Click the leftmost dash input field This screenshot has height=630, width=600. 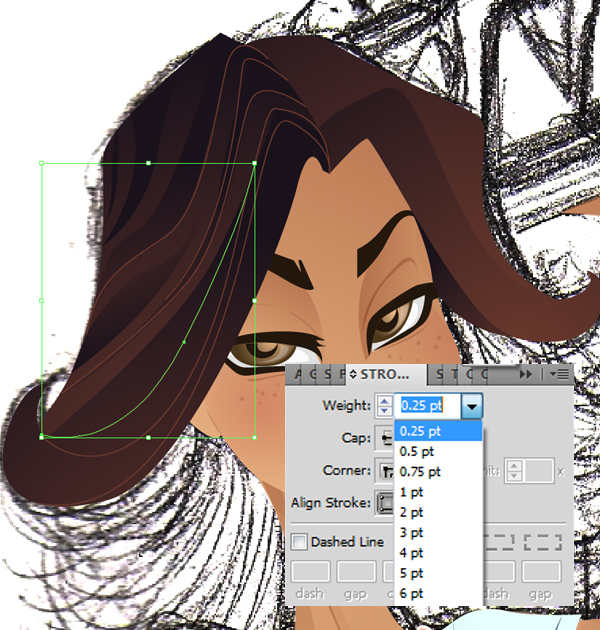[310, 571]
